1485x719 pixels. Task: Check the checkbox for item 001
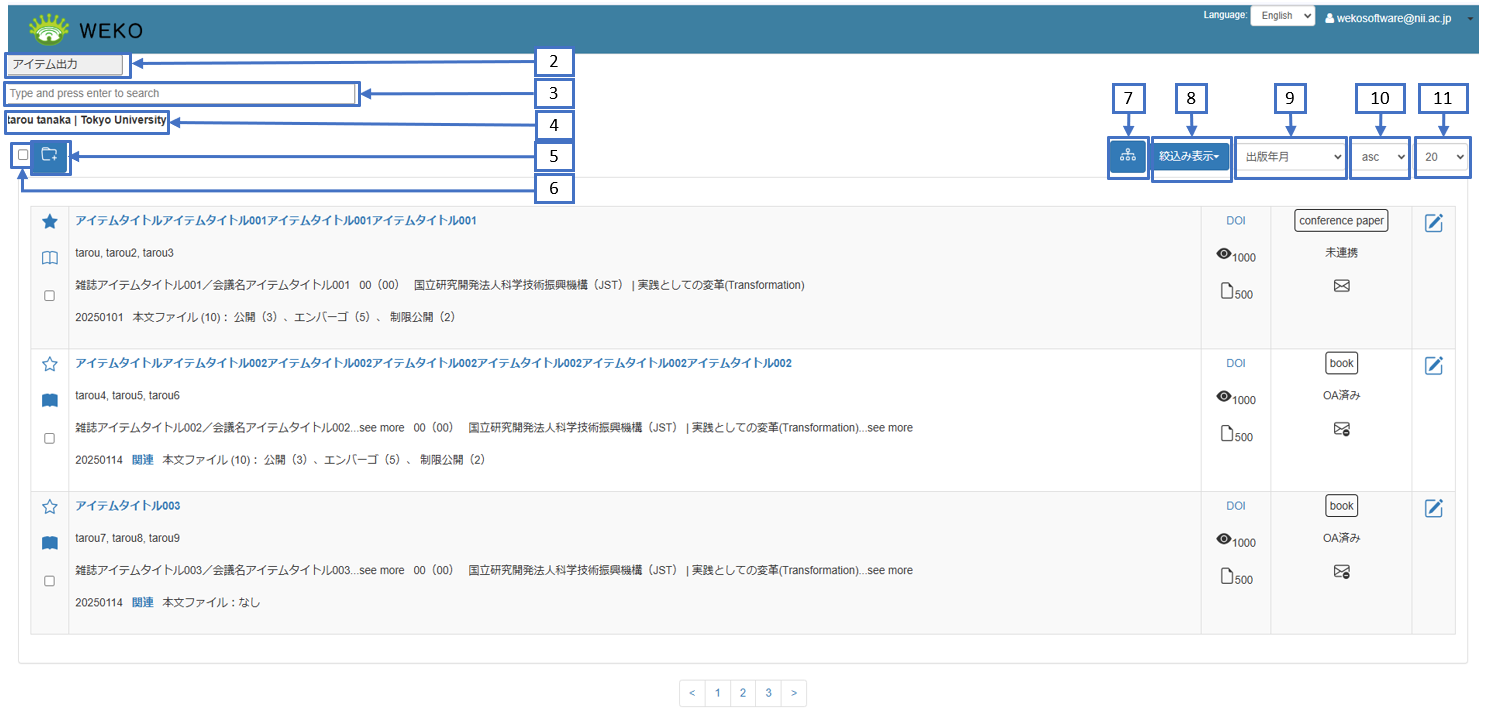click(50, 296)
